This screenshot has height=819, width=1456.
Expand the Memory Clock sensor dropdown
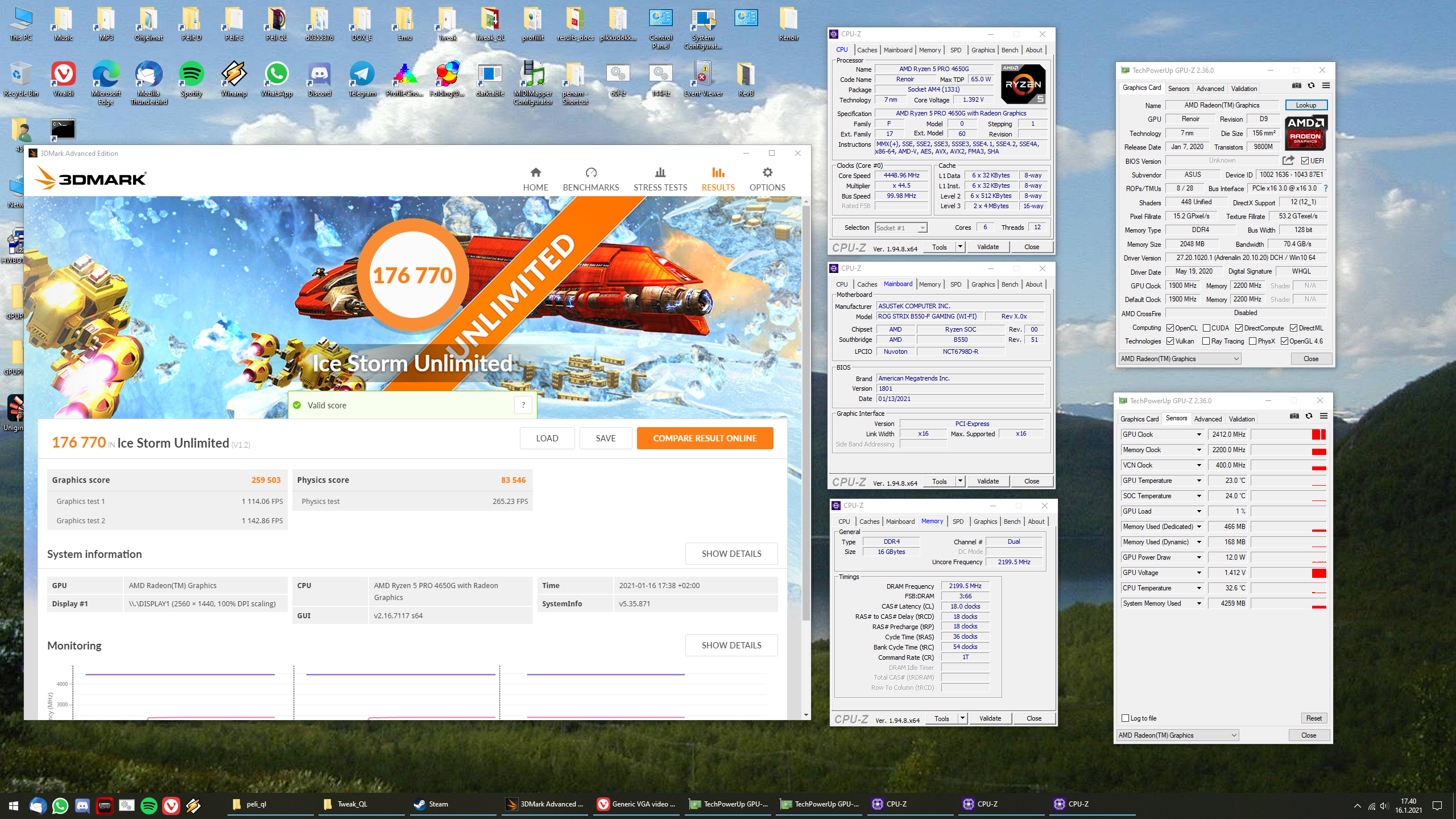(1199, 450)
